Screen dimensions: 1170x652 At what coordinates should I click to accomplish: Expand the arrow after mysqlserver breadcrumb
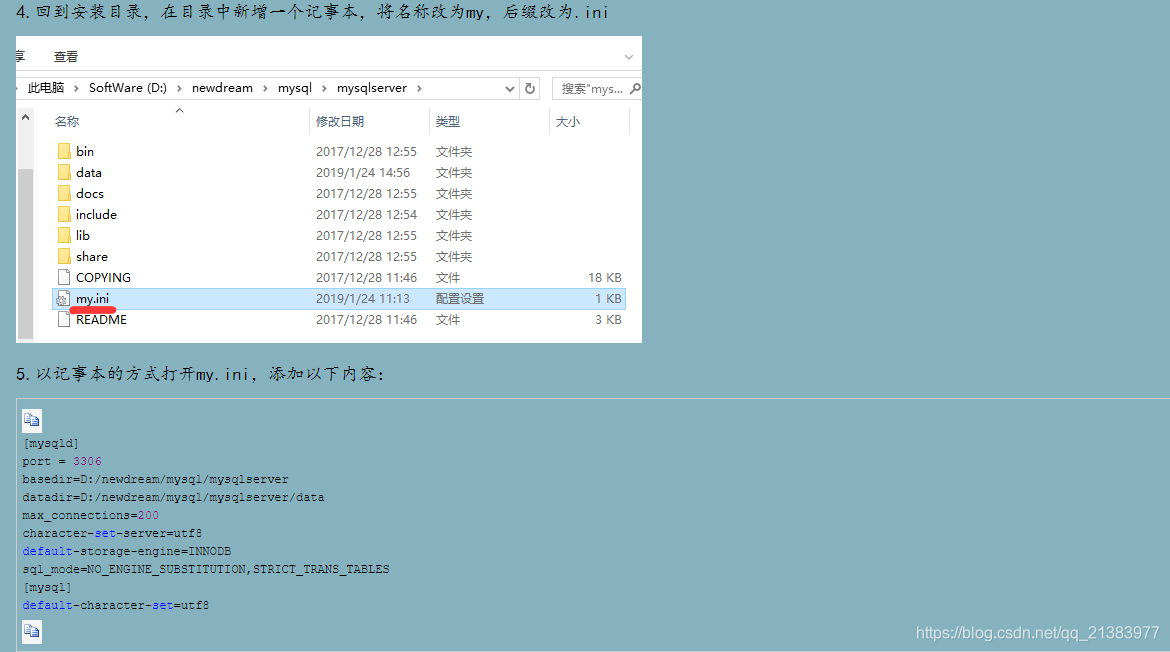[419, 88]
